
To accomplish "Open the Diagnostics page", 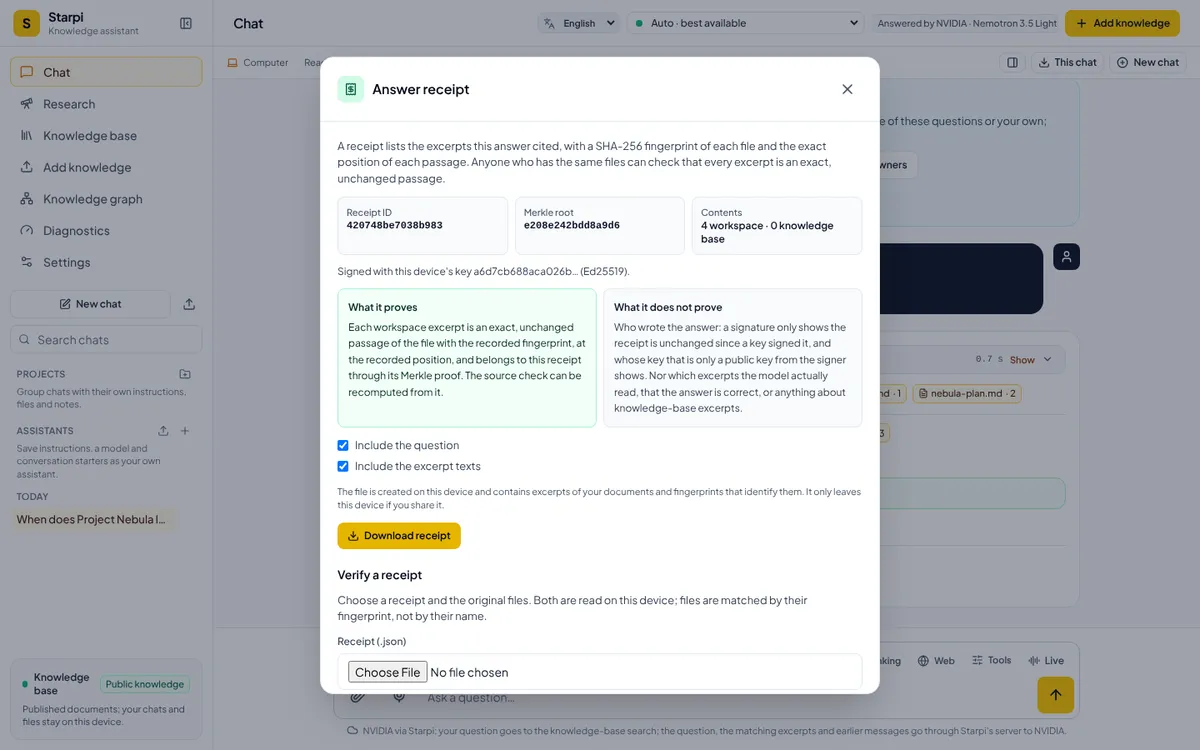I will click(106, 231).
